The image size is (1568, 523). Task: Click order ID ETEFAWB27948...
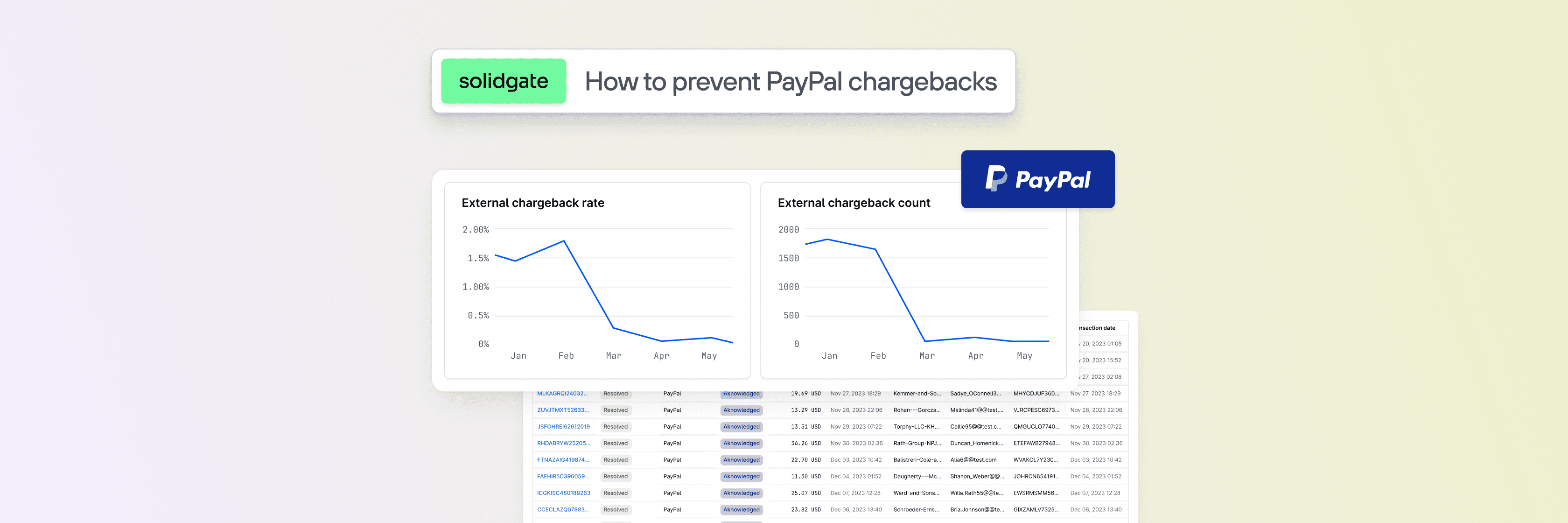tap(1036, 443)
